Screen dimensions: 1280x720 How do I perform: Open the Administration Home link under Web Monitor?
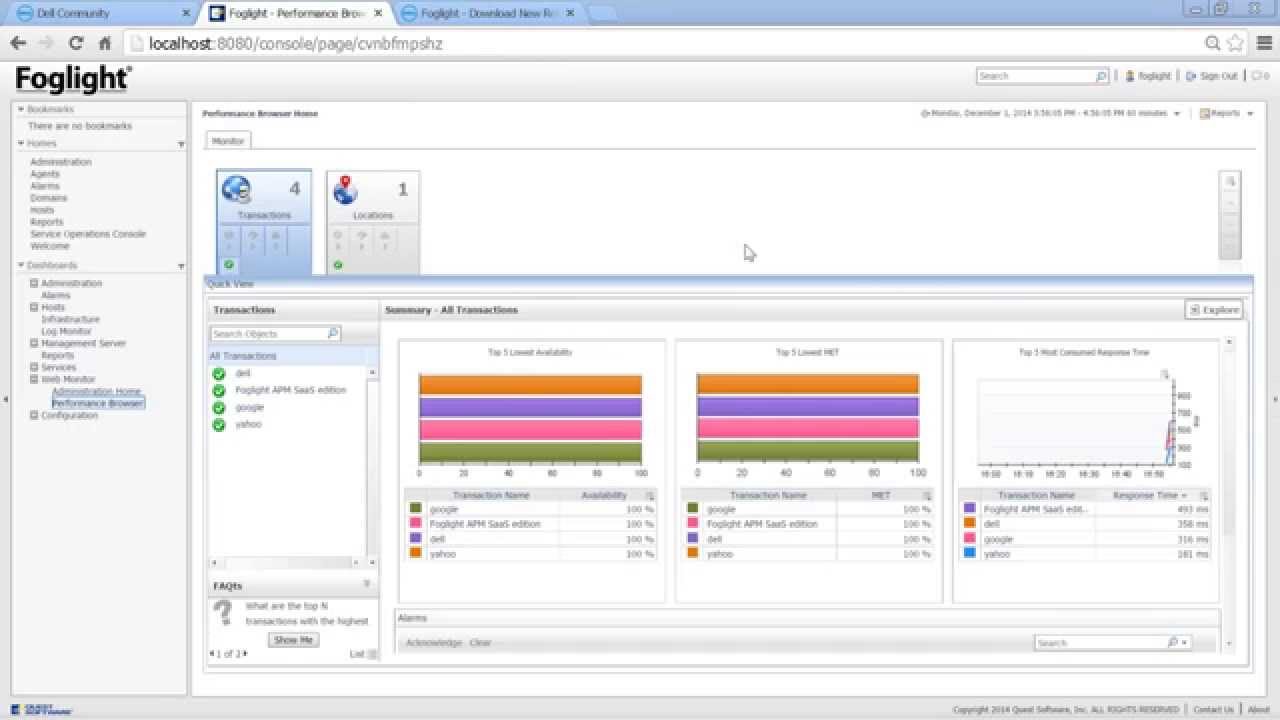96,392
